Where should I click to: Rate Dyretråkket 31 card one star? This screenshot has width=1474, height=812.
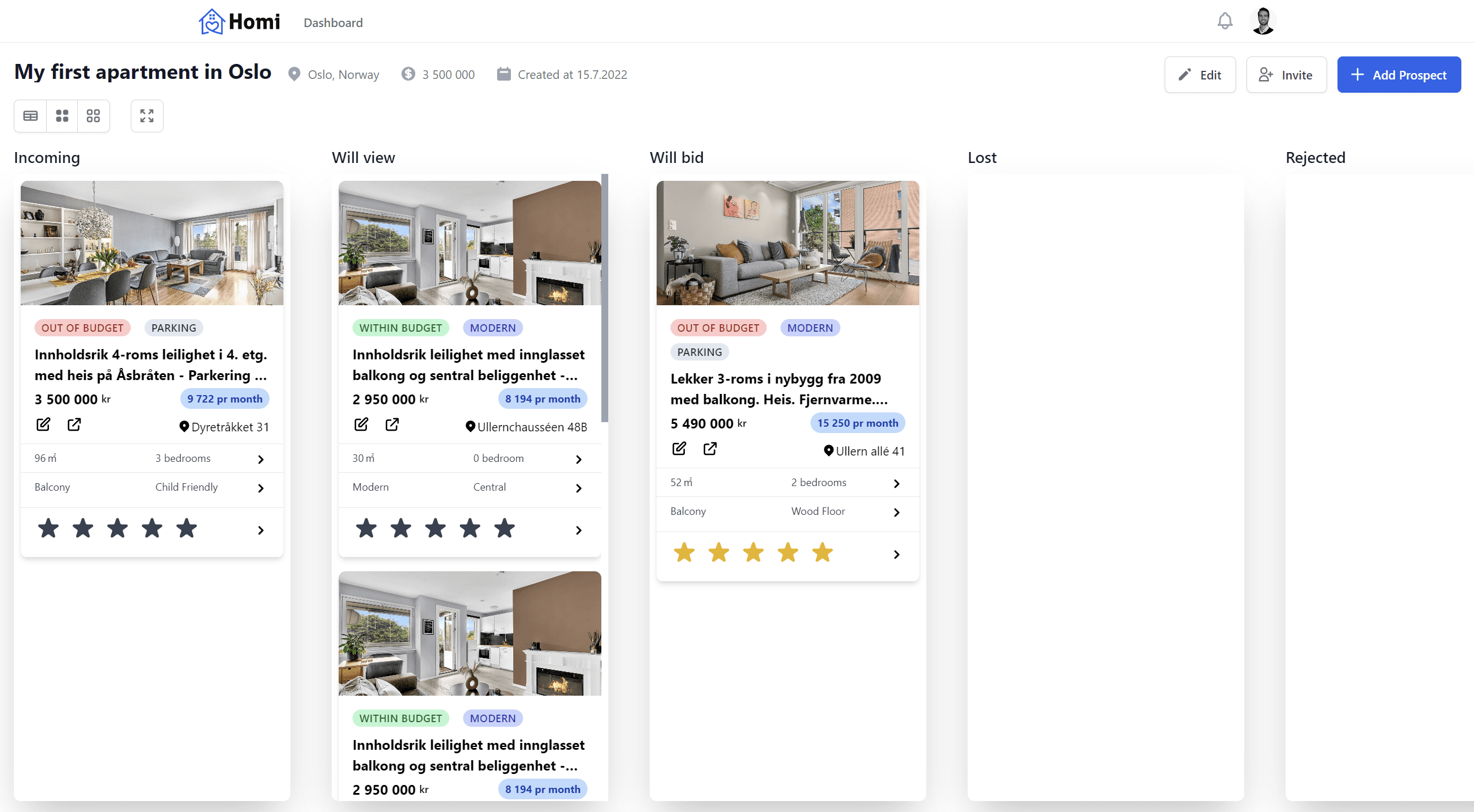(x=48, y=528)
